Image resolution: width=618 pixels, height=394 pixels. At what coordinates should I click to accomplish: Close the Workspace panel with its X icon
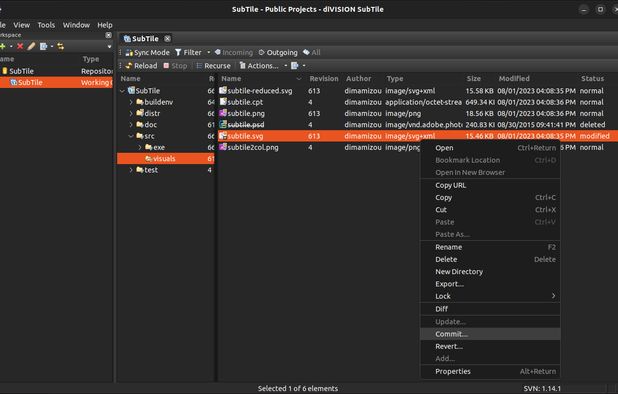108,35
